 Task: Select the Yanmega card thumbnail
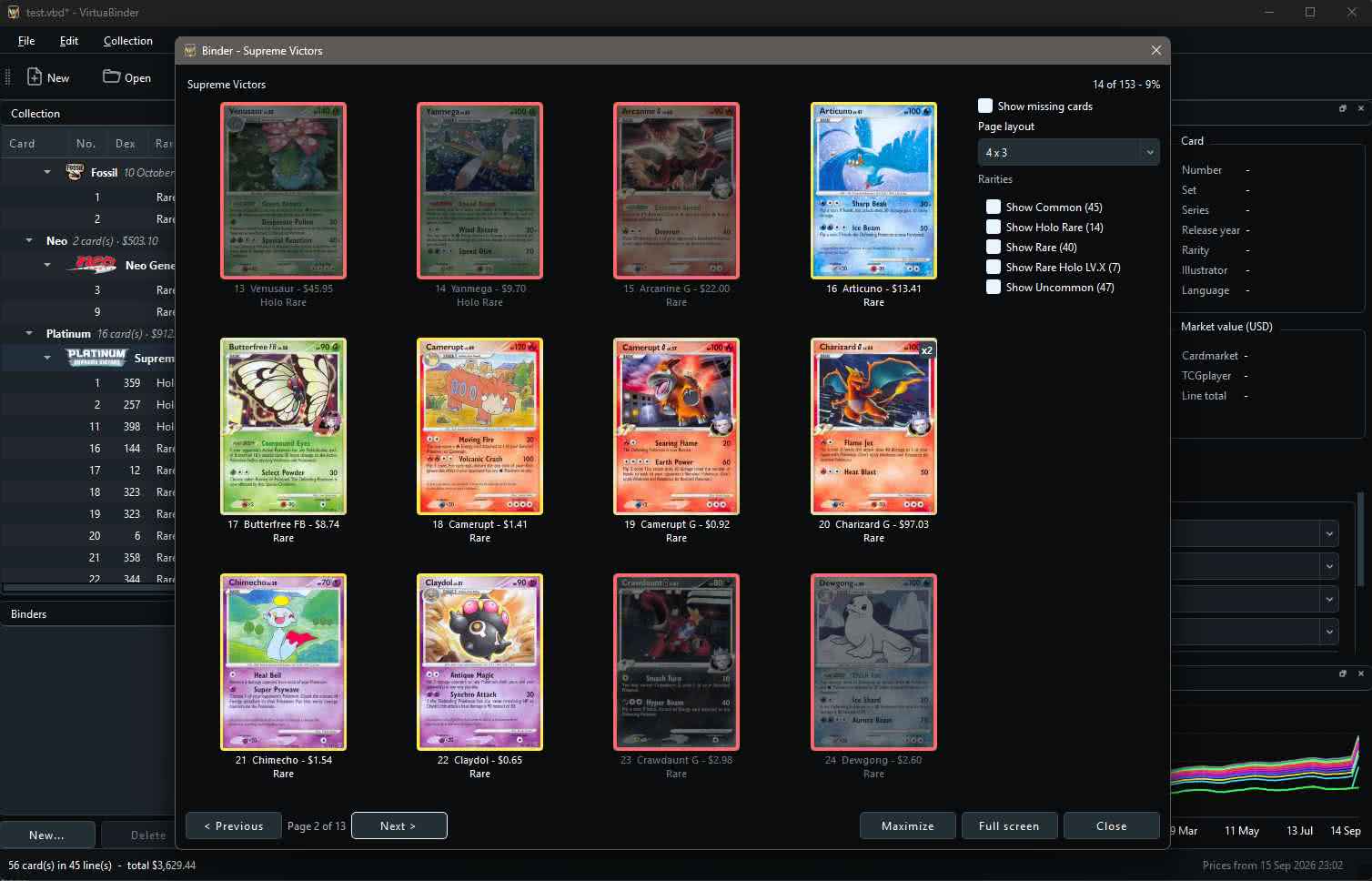tap(479, 190)
